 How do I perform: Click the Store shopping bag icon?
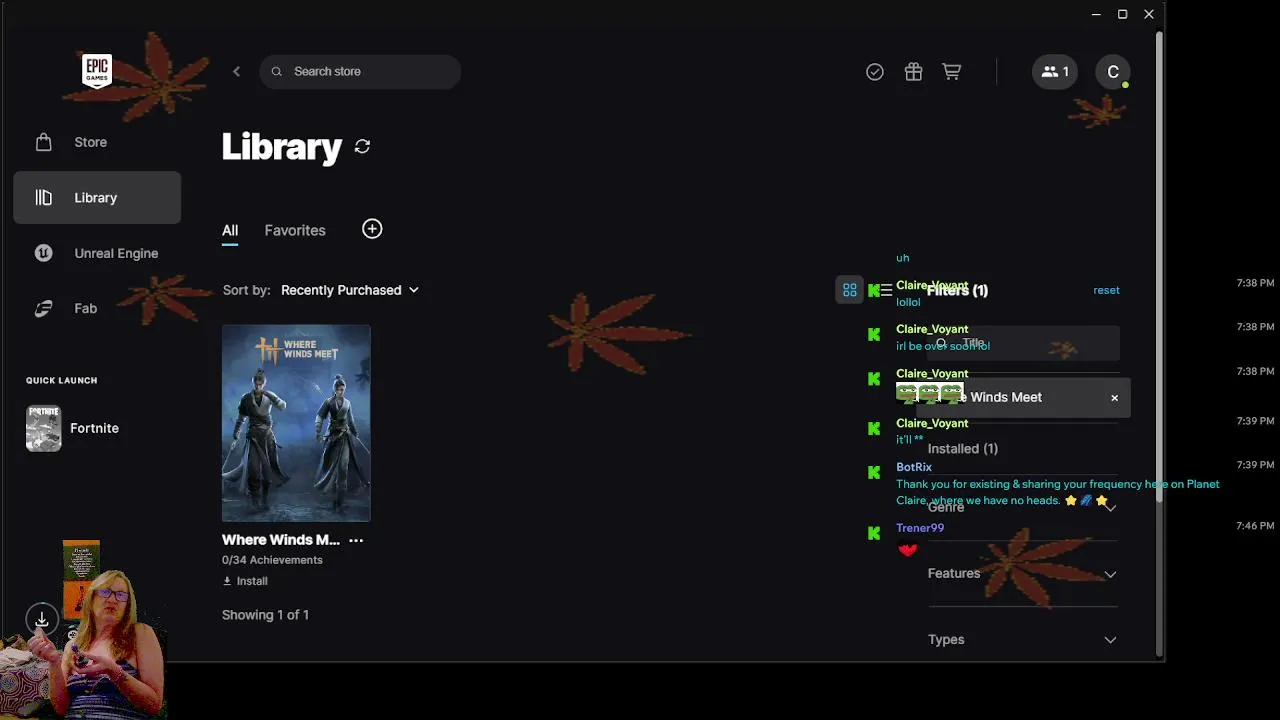(43, 142)
